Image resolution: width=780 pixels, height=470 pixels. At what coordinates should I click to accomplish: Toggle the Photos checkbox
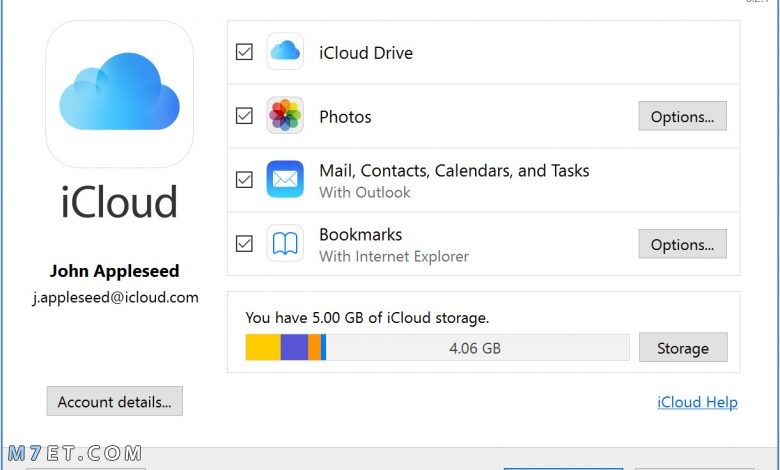244,115
